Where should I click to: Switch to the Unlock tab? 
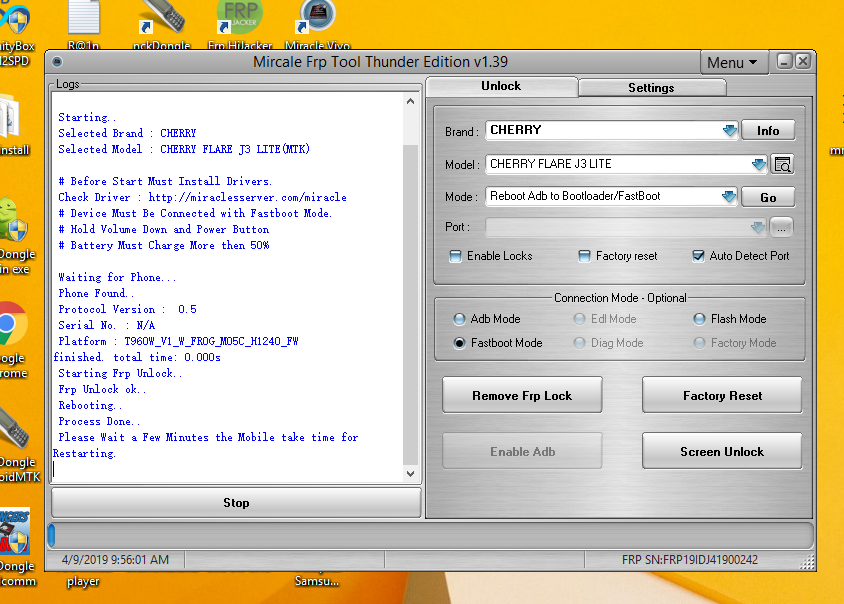tap(501, 86)
